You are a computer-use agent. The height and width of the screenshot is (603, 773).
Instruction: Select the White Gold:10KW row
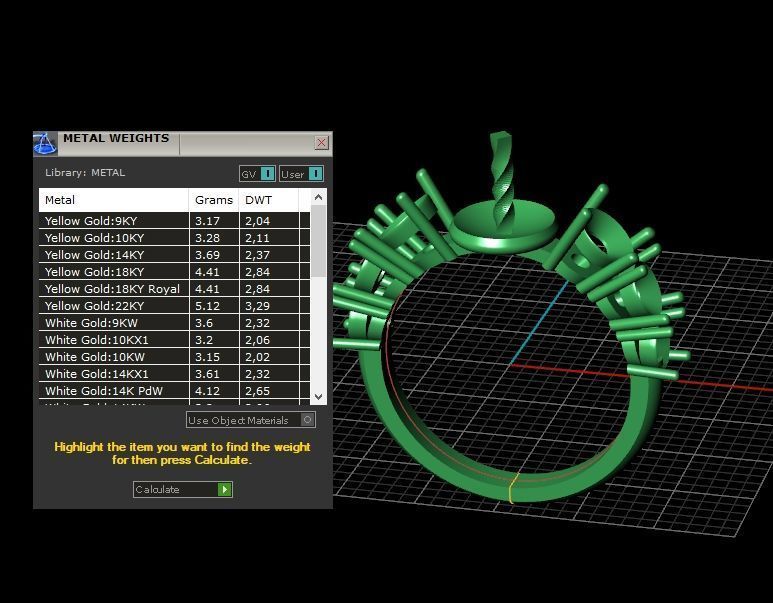[175, 357]
